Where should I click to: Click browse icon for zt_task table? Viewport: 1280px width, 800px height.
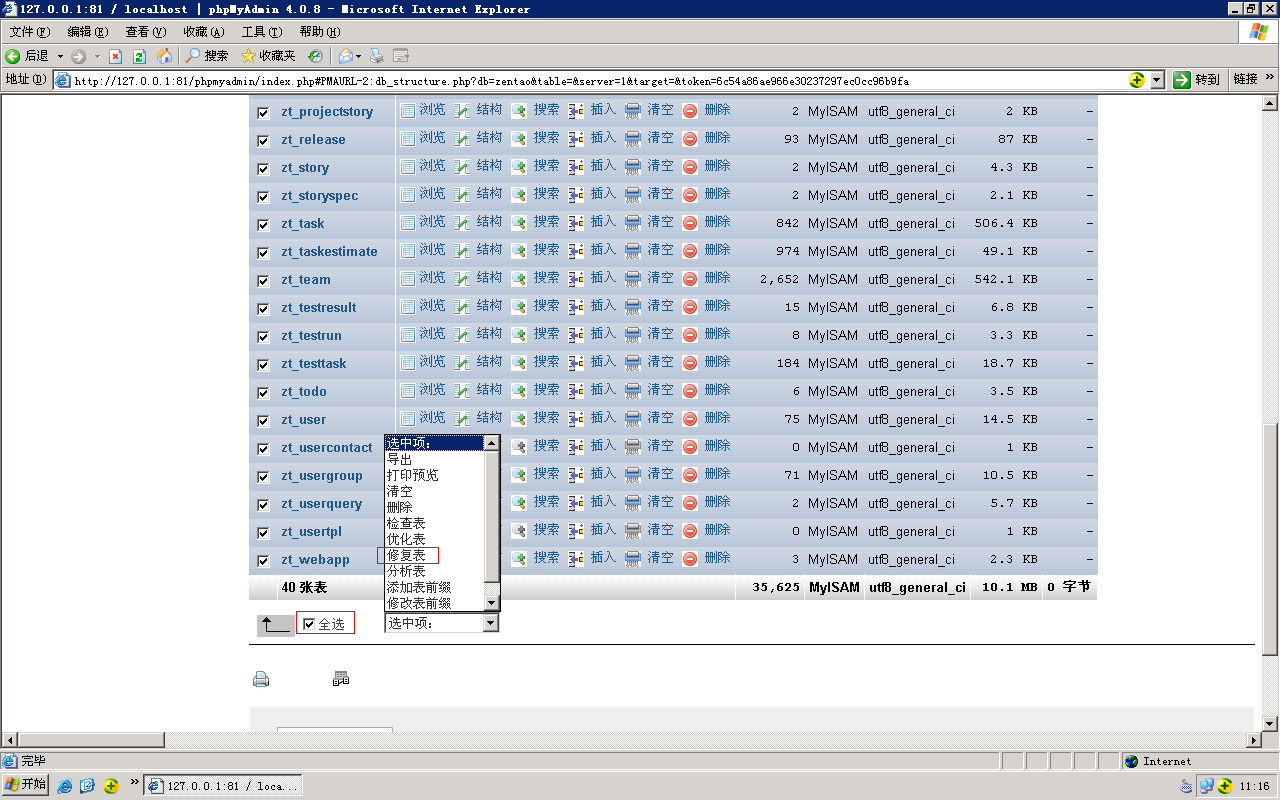pos(408,222)
